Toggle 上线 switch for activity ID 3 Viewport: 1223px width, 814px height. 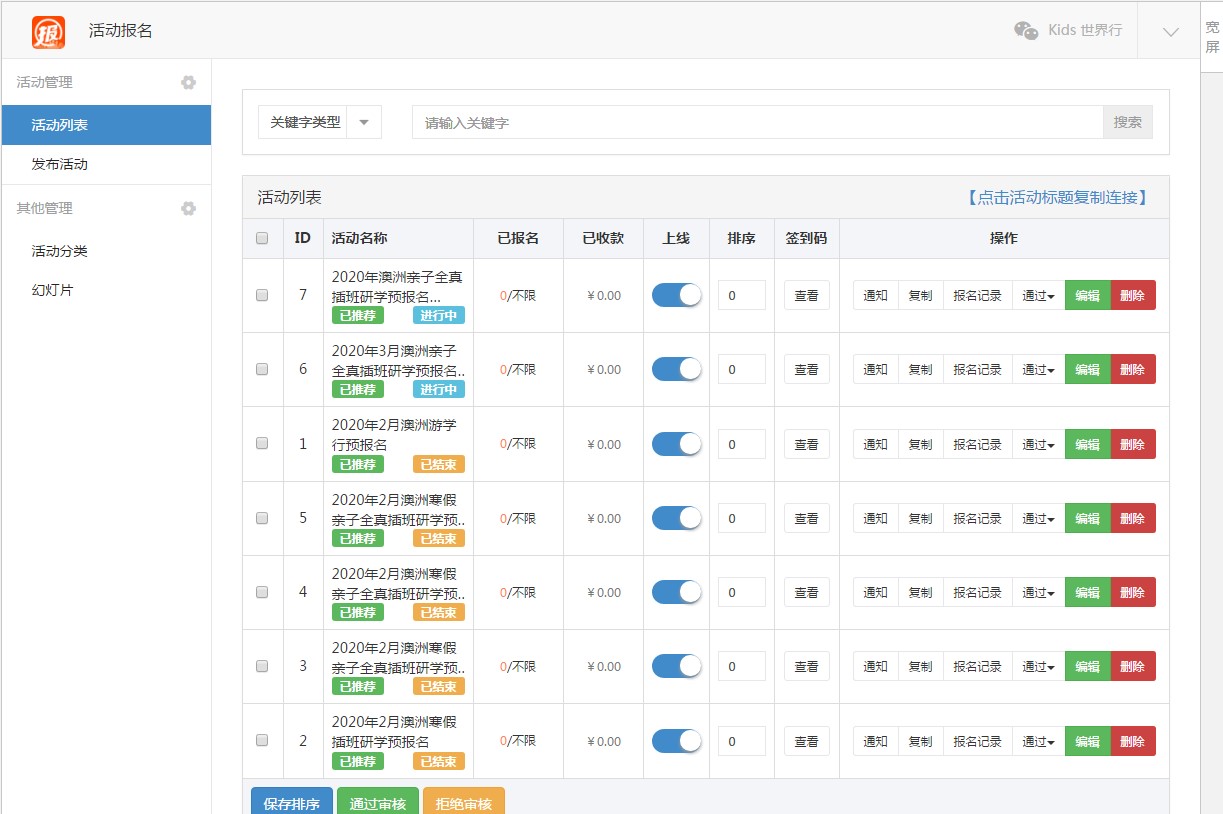(677, 666)
